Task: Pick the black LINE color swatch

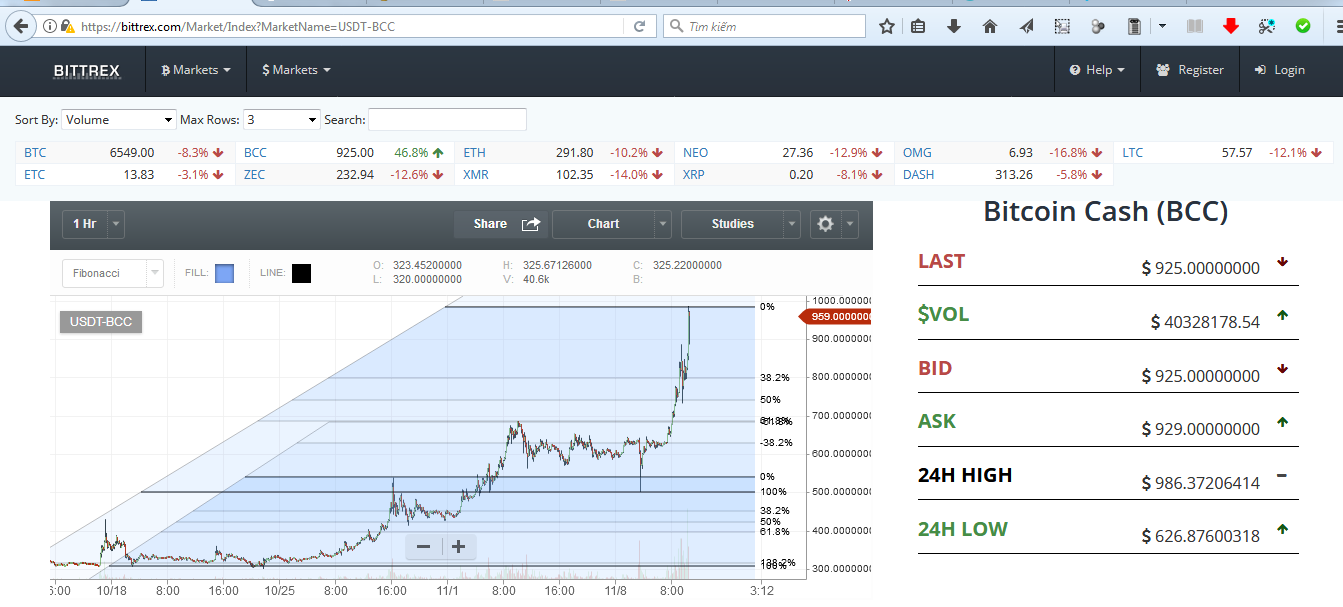Action: pos(301,273)
